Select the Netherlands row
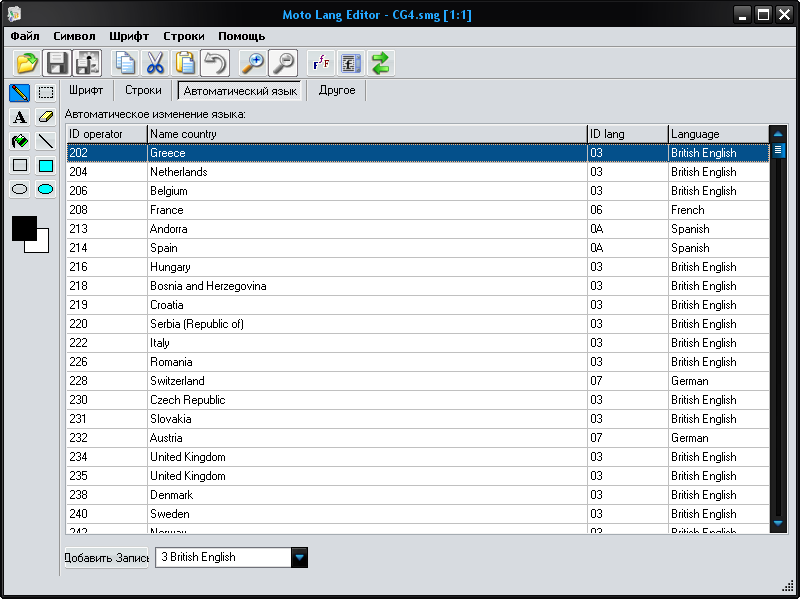The height and width of the screenshot is (599, 800). click(418, 172)
